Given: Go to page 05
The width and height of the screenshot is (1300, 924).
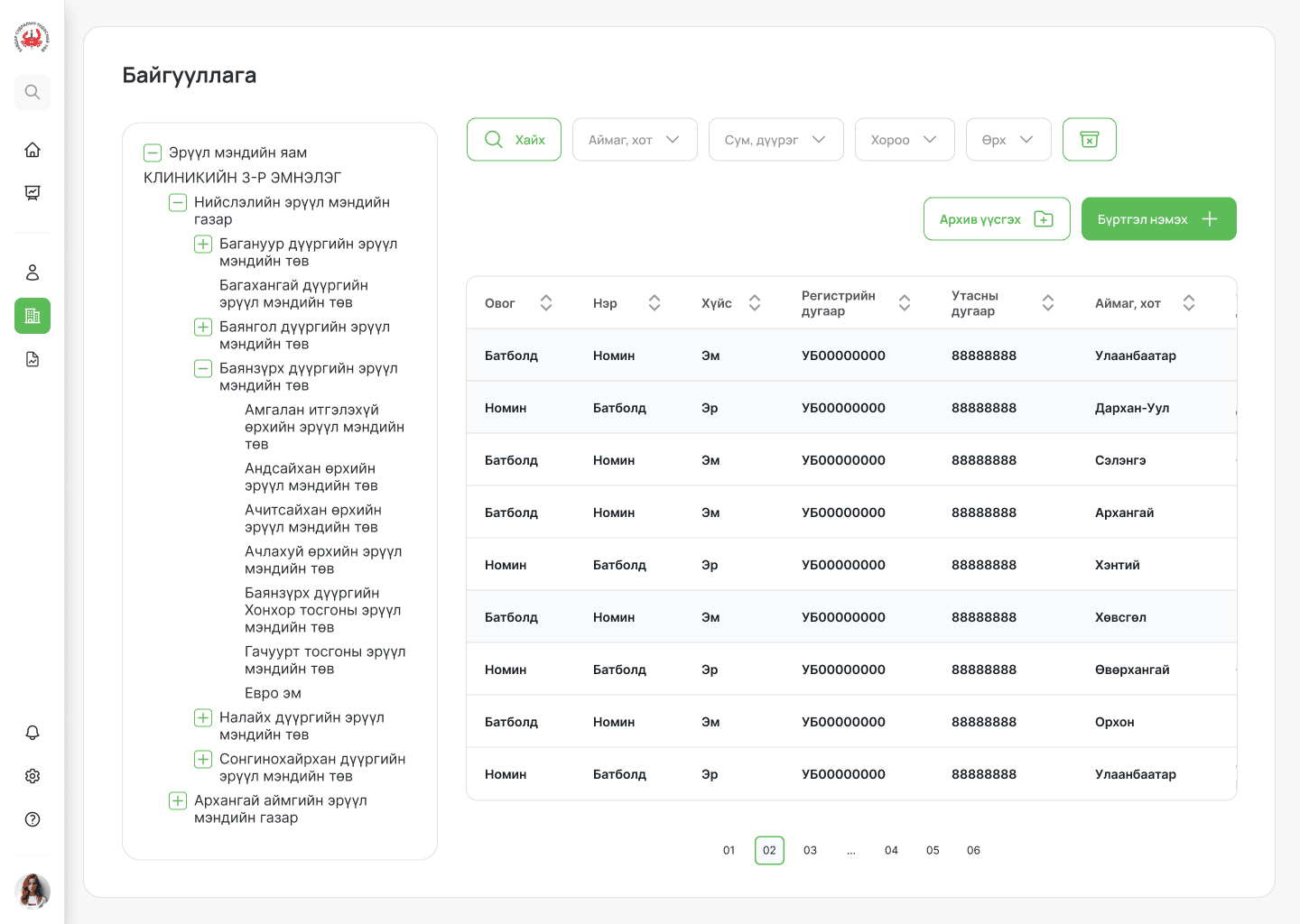Looking at the screenshot, I should tap(933, 850).
